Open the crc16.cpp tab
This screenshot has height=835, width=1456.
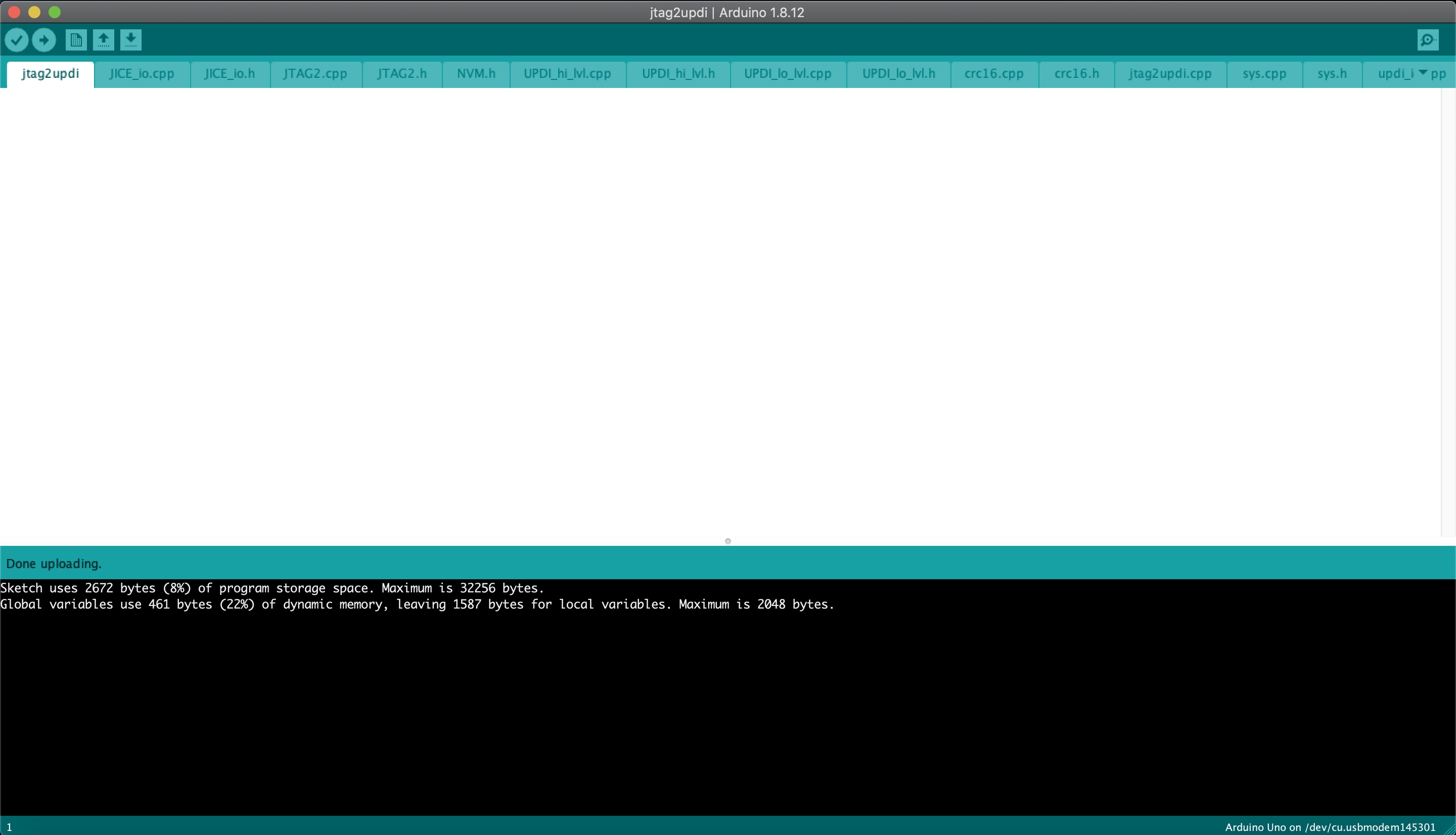[993, 74]
